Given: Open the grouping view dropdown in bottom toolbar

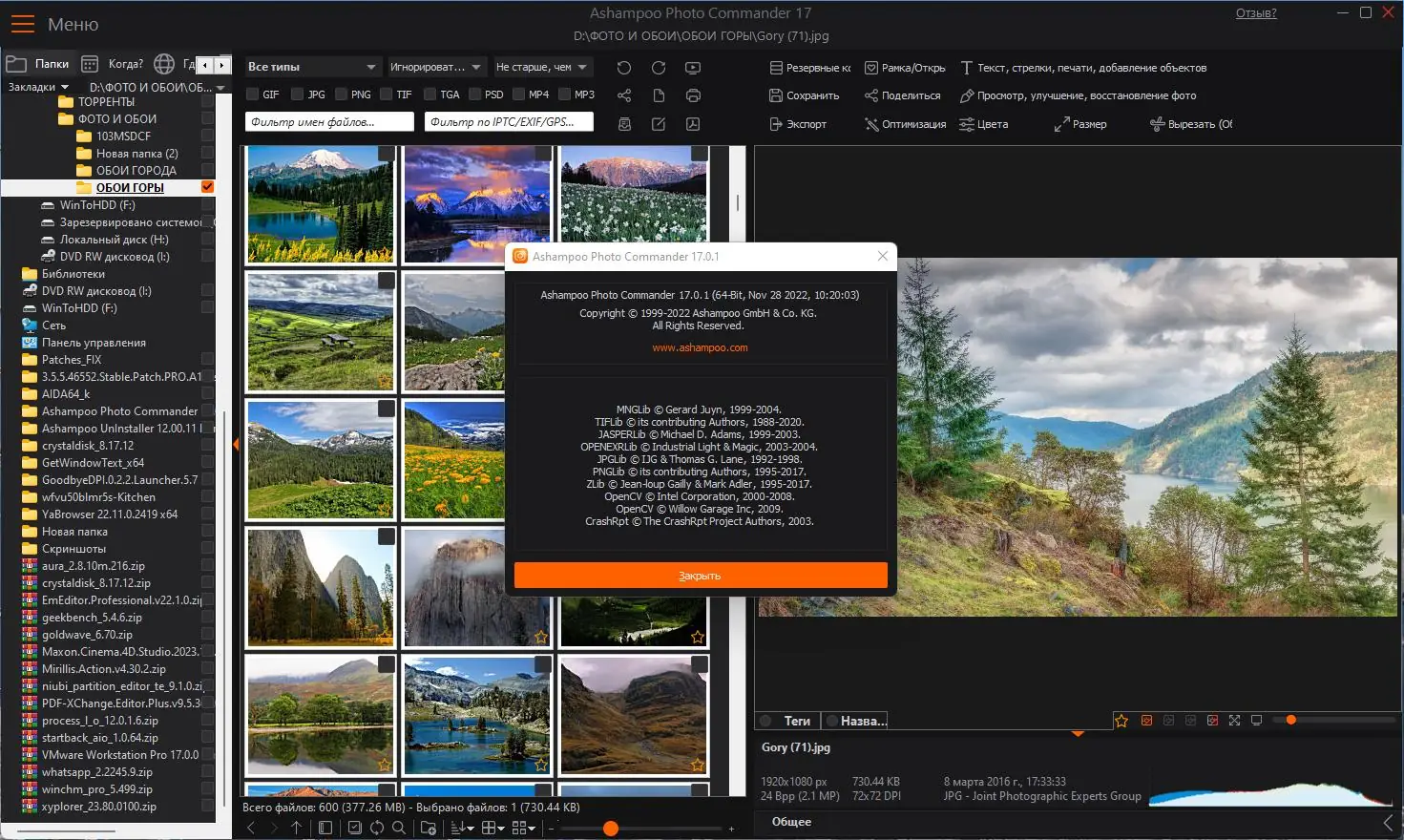Looking at the screenshot, I should pyautogui.click(x=524, y=828).
